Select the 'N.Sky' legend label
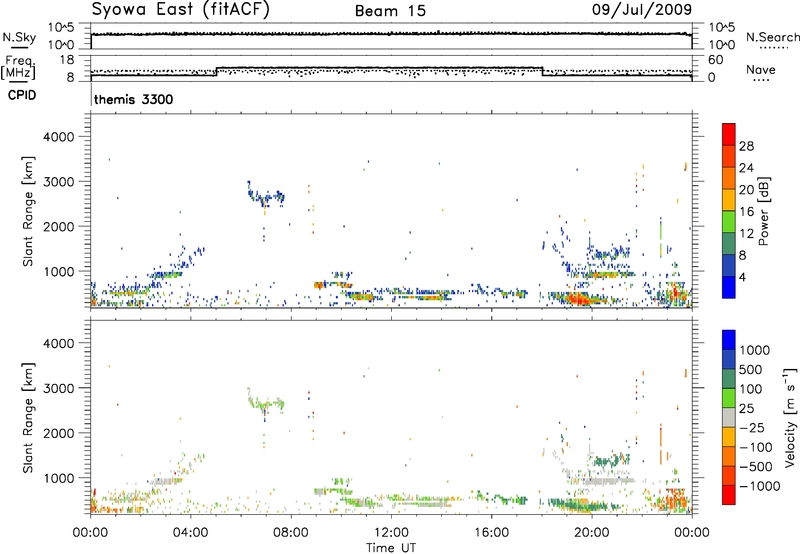Viewport: 800px width, 554px height. pyautogui.click(x=19, y=37)
